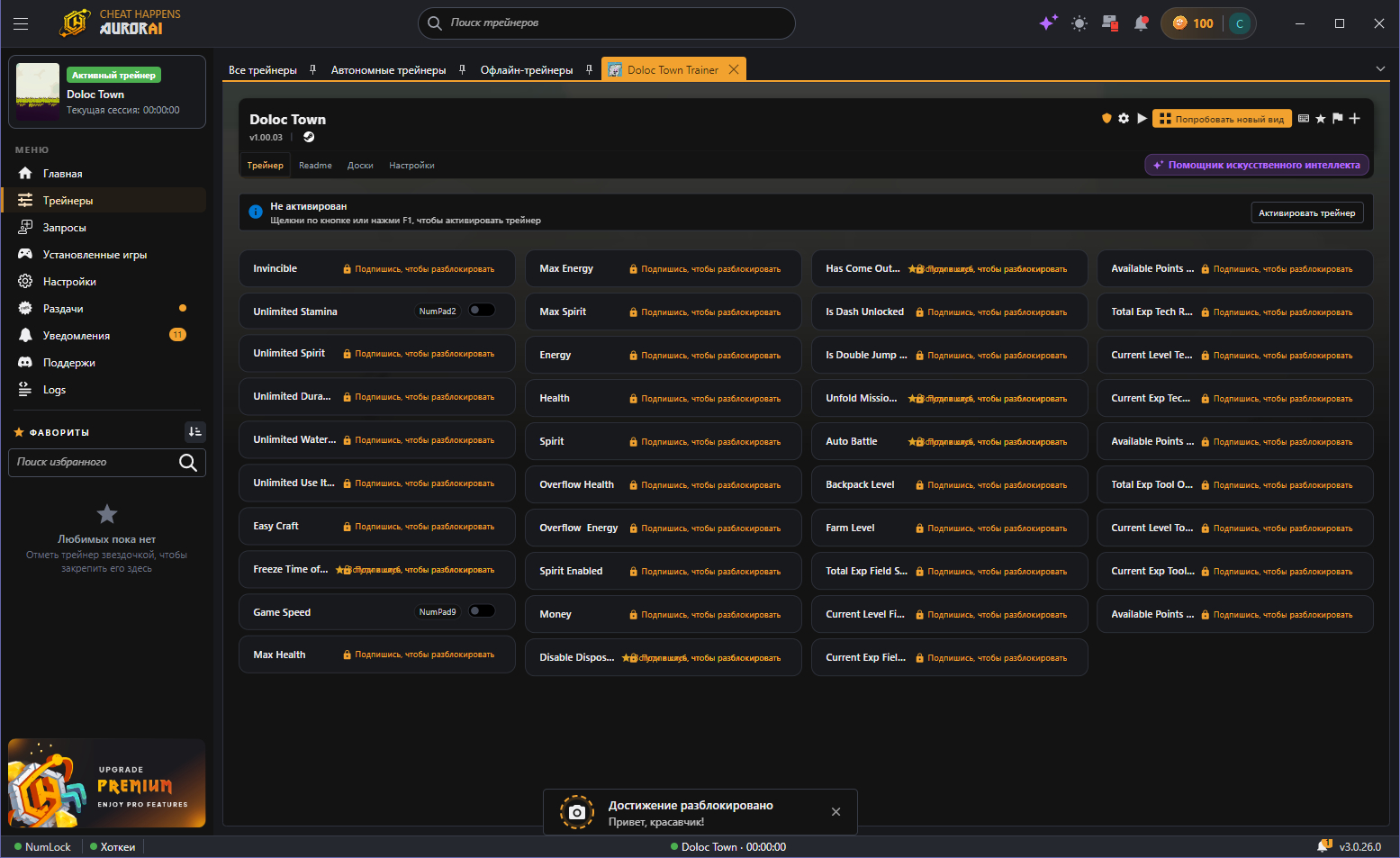
Task: Click the purple AI sparkle icon in title bar
Action: tap(1048, 23)
